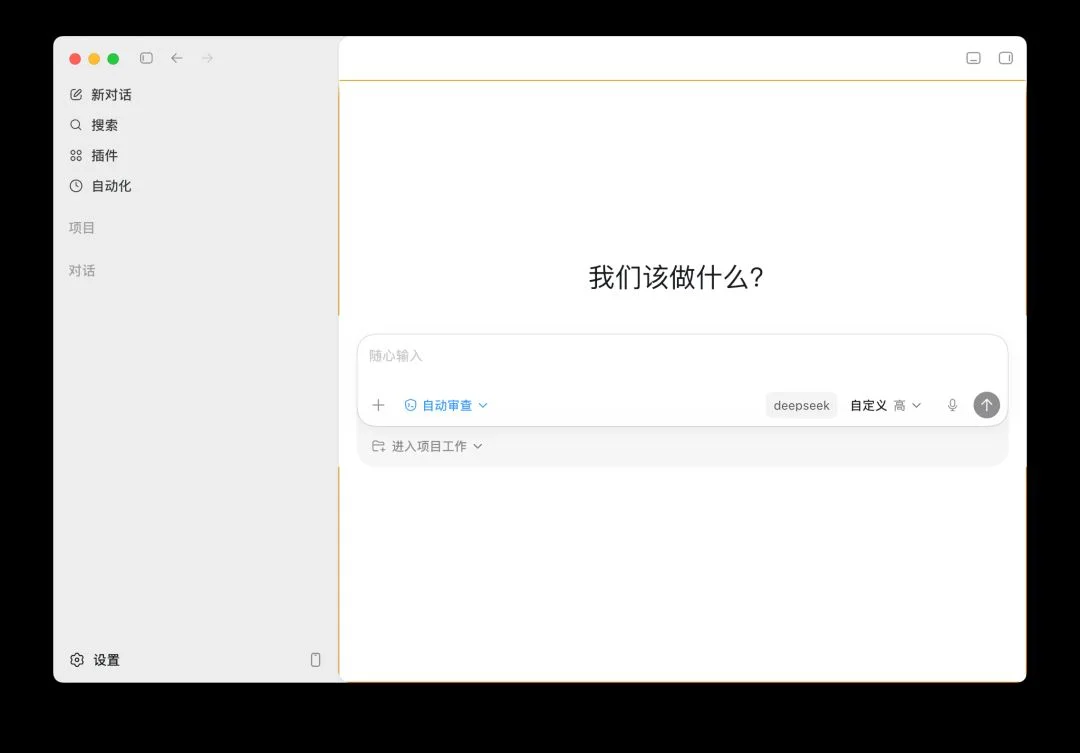The width and height of the screenshot is (1080, 753).
Task: Go forward with the right arrow
Action: (207, 58)
